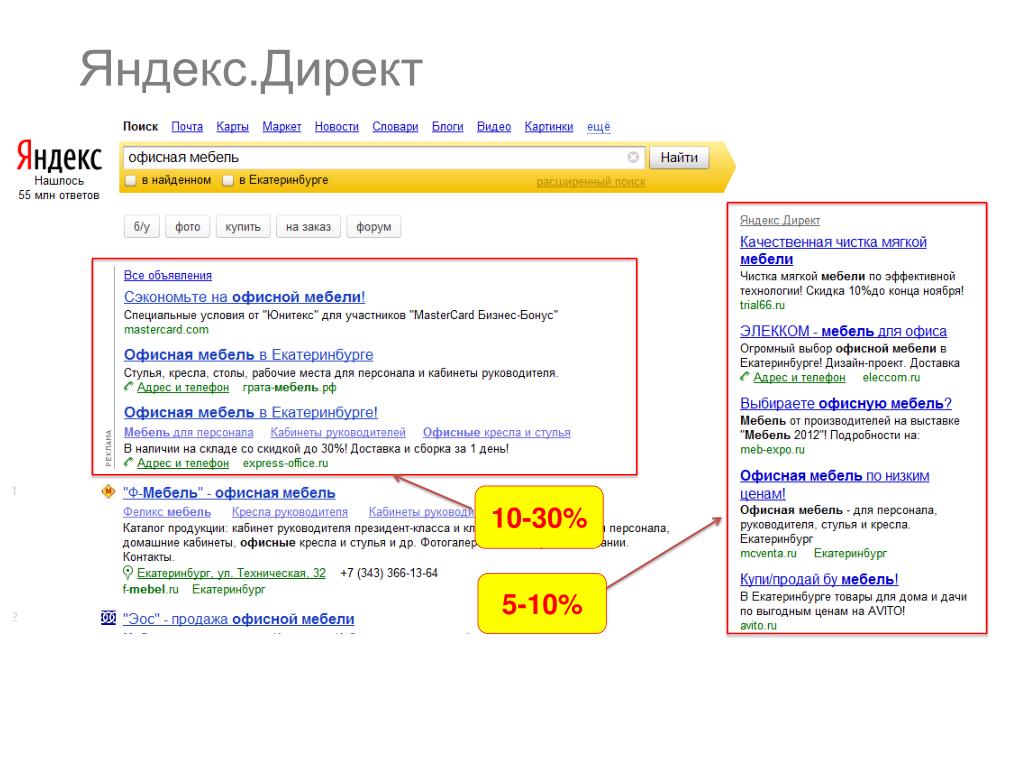Open the 'Феликс мебель' sitelink
This screenshot has width=1024, height=768.
pyautogui.click(x=167, y=512)
